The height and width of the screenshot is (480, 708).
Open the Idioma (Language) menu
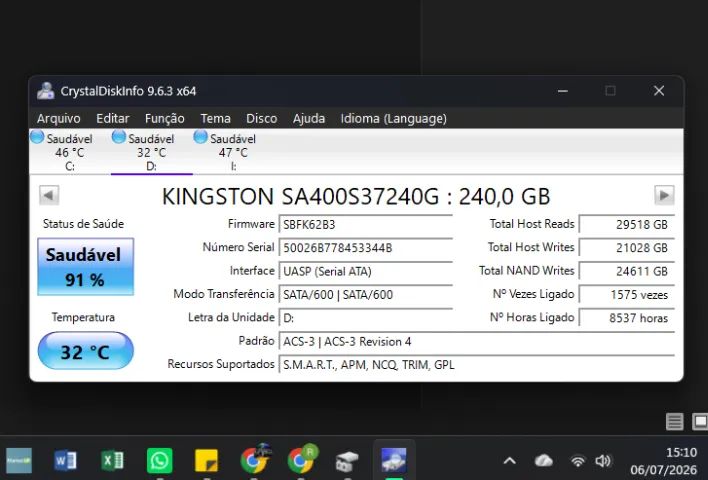(393, 119)
